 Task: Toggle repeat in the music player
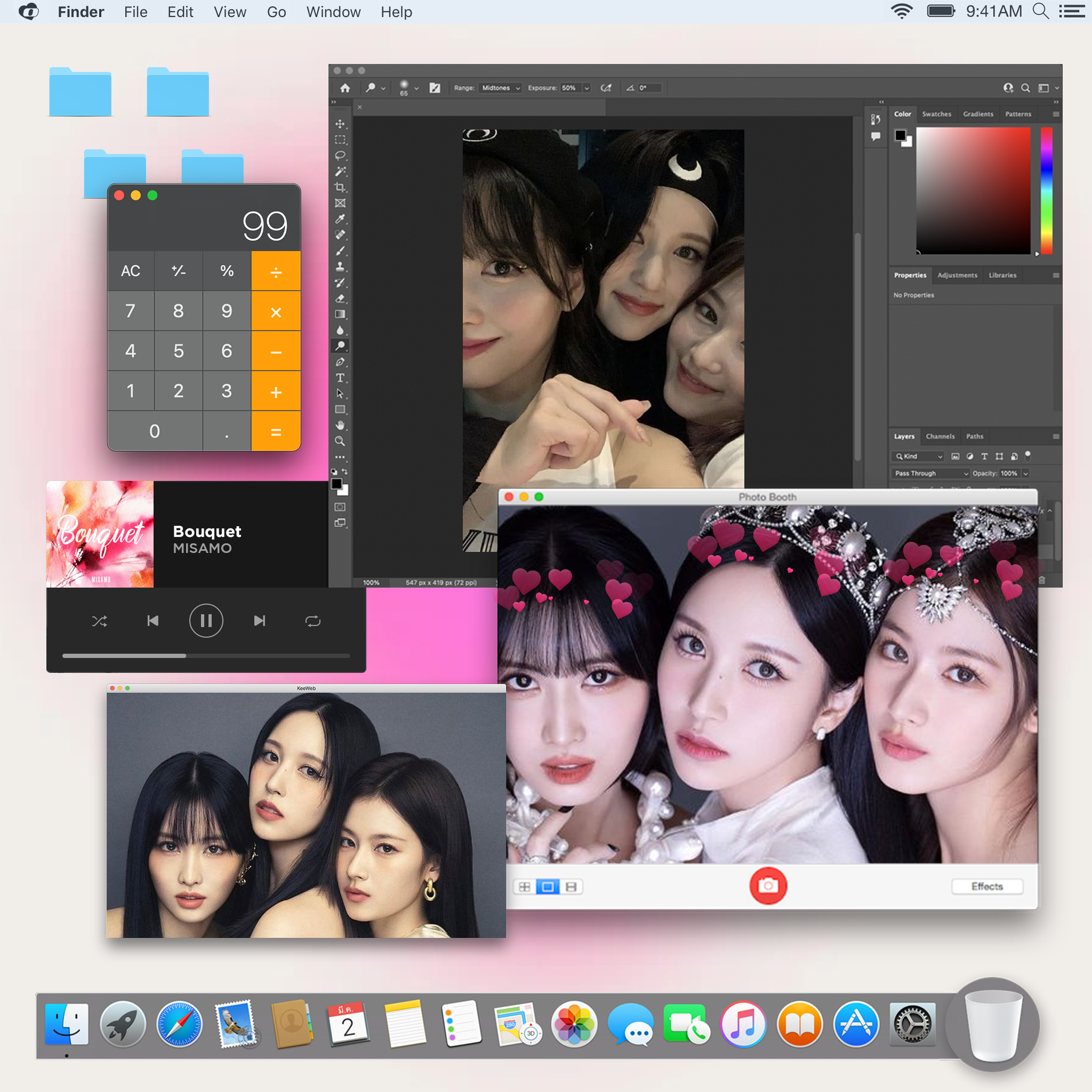(312, 621)
